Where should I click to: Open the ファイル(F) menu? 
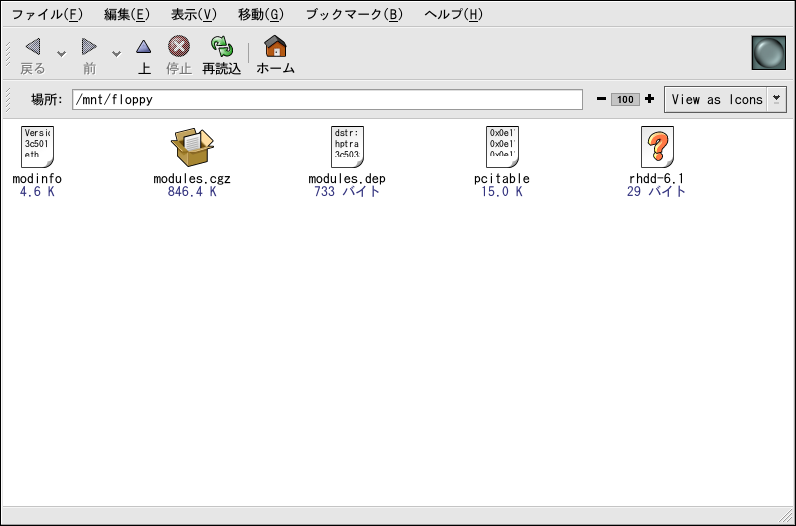tap(47, 14)
